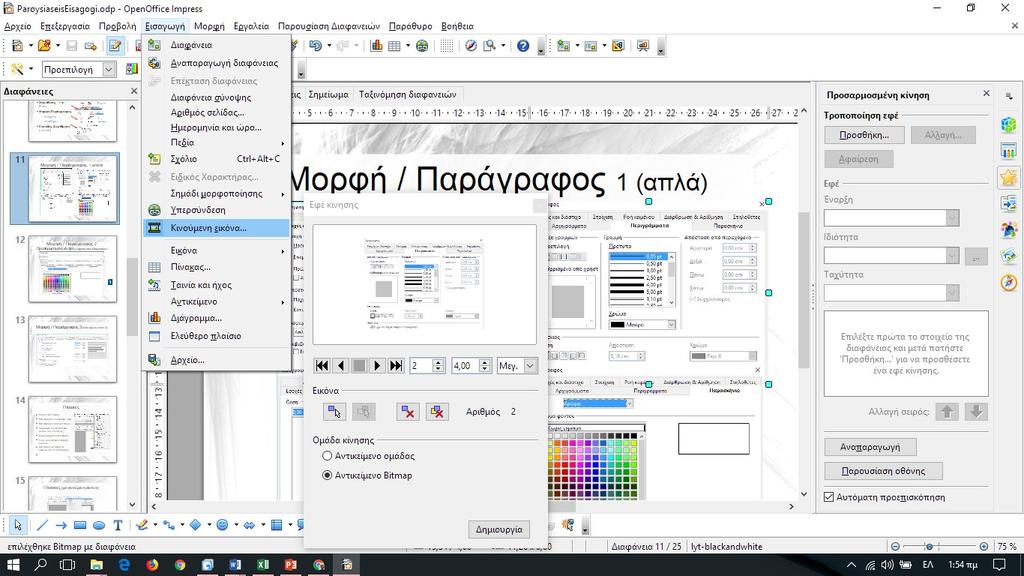1024x576 pixels.
Task: Open Windows Start button
Action: coord(13,564)
